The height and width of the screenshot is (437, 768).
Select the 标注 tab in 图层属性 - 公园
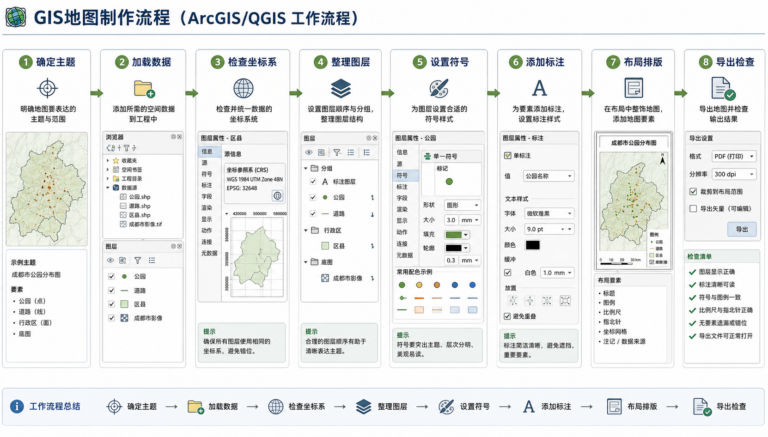pos(403,187)
